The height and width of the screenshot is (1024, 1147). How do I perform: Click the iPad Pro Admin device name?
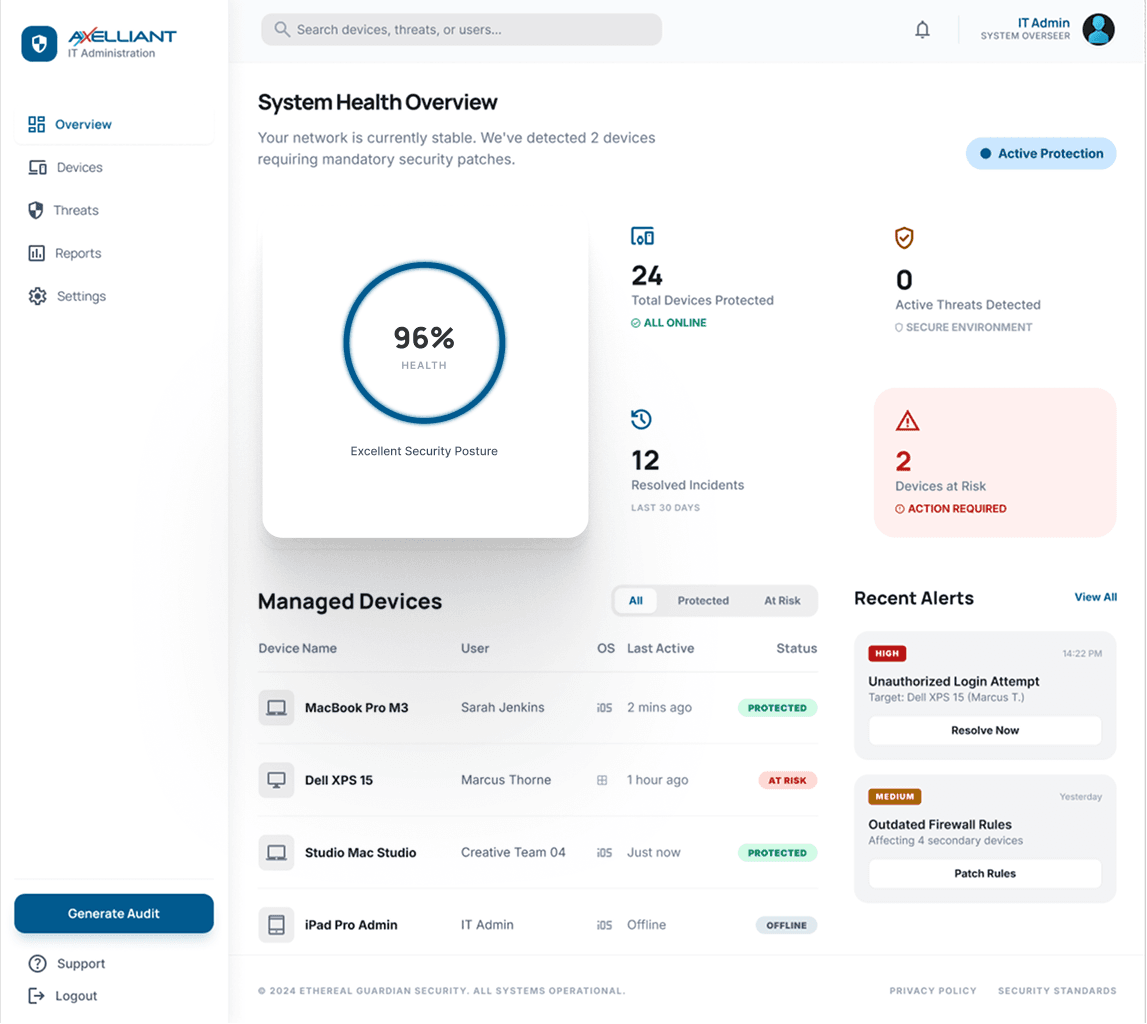click(351, 925)
